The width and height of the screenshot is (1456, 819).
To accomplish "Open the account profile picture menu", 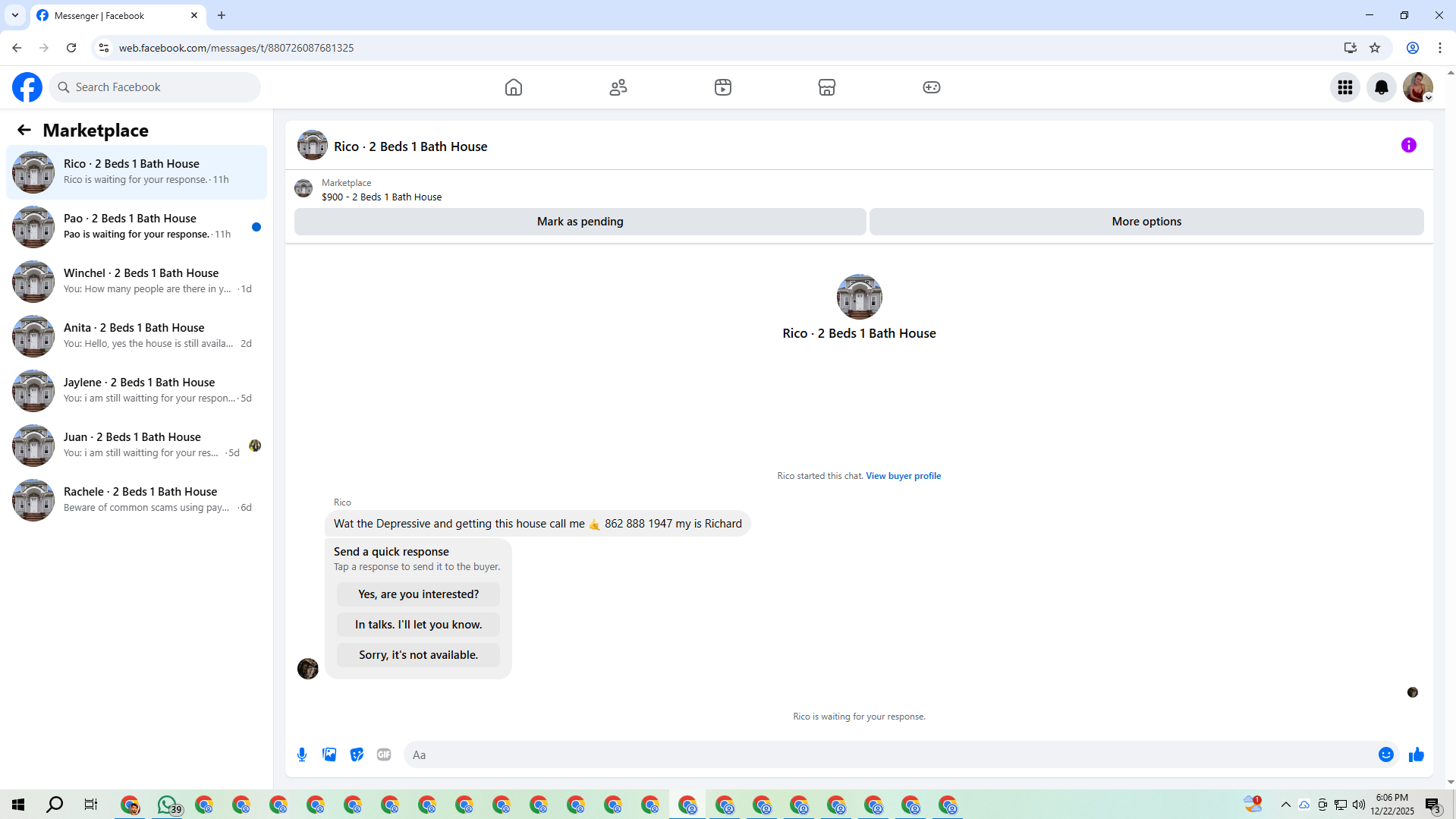I will pos(1418,87).
